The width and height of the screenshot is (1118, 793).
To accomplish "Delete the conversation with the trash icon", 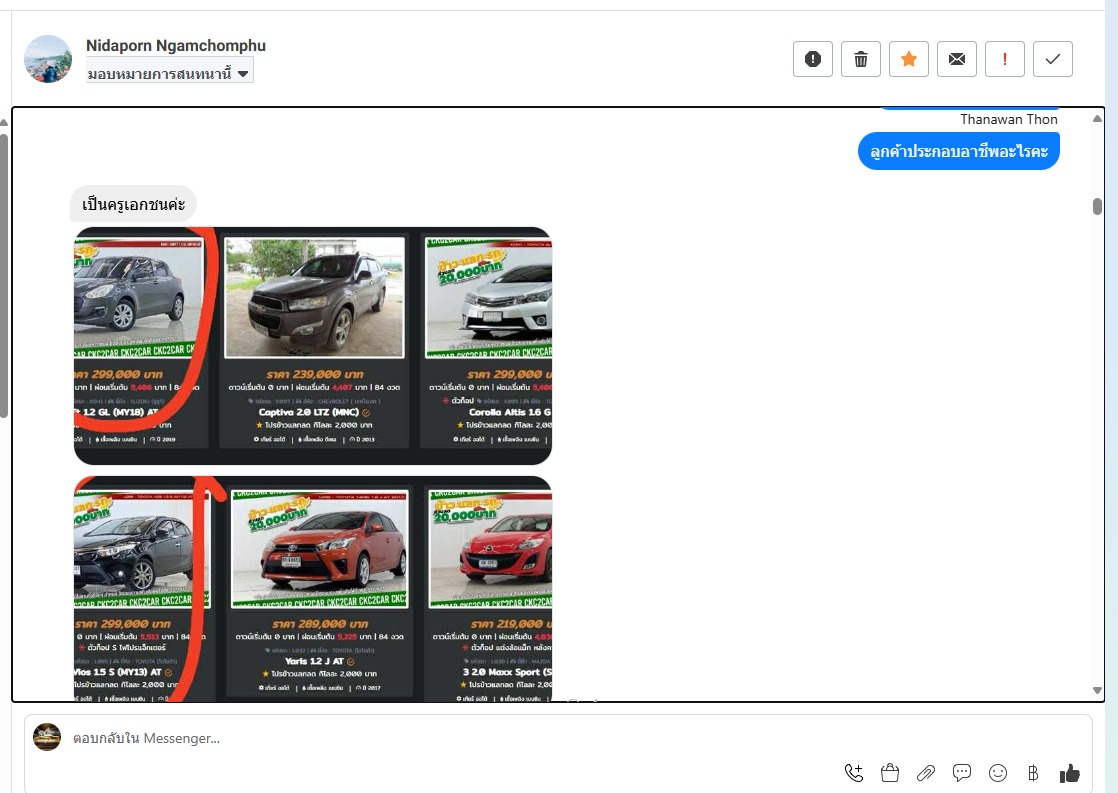I will click(x=861, y=59).
